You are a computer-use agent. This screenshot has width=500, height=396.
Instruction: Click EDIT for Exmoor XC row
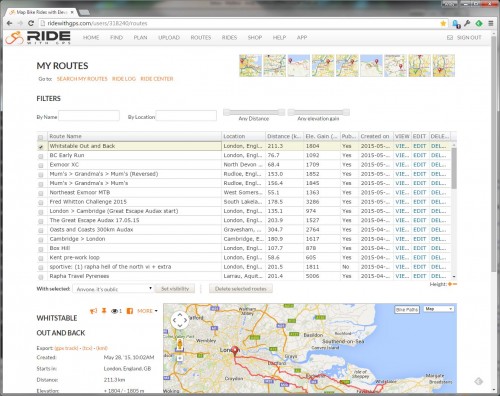tap(420, 165)
